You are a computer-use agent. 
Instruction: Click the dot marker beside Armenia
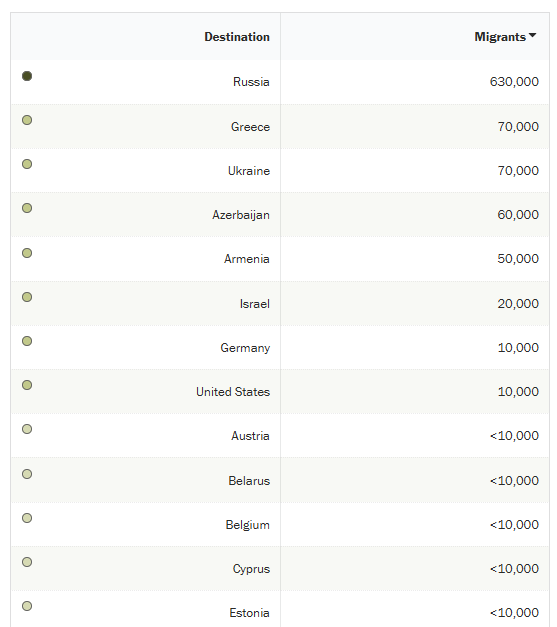pos(27,253)
